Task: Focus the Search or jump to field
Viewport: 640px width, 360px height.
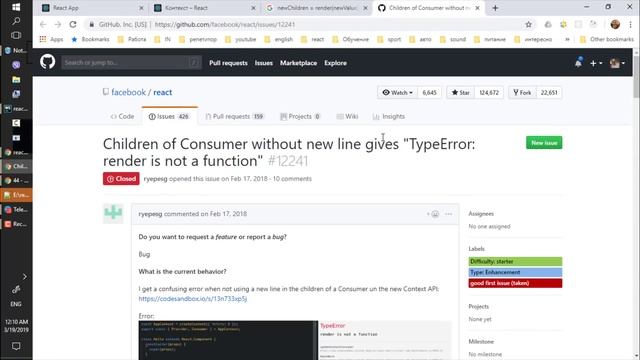Action: click(131, 62)
